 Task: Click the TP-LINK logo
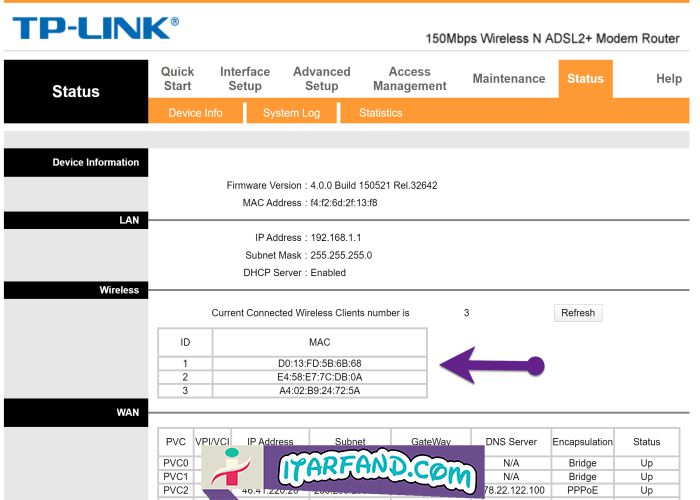[95, 28]
